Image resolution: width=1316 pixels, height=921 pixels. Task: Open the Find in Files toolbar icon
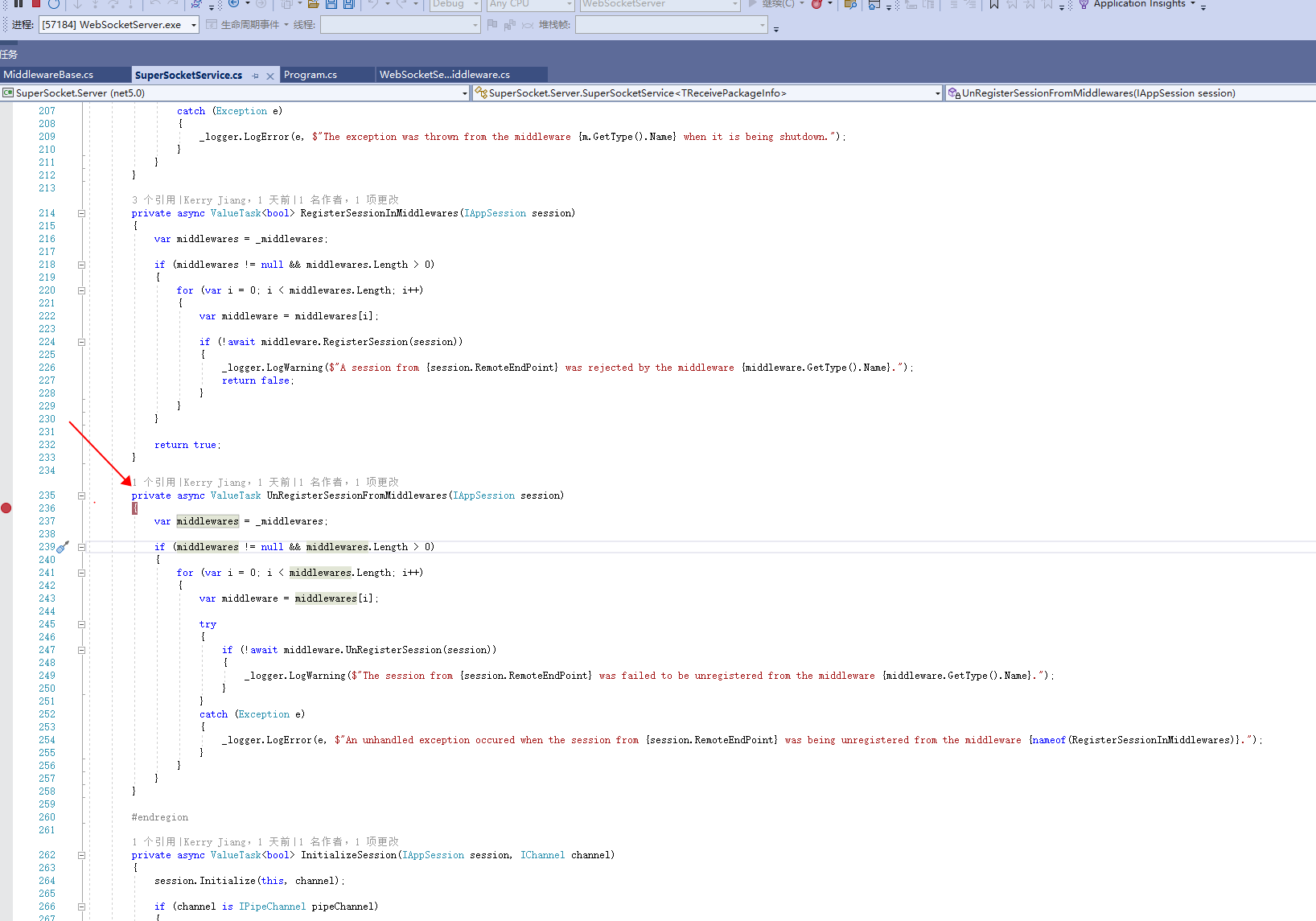[850, 3]
